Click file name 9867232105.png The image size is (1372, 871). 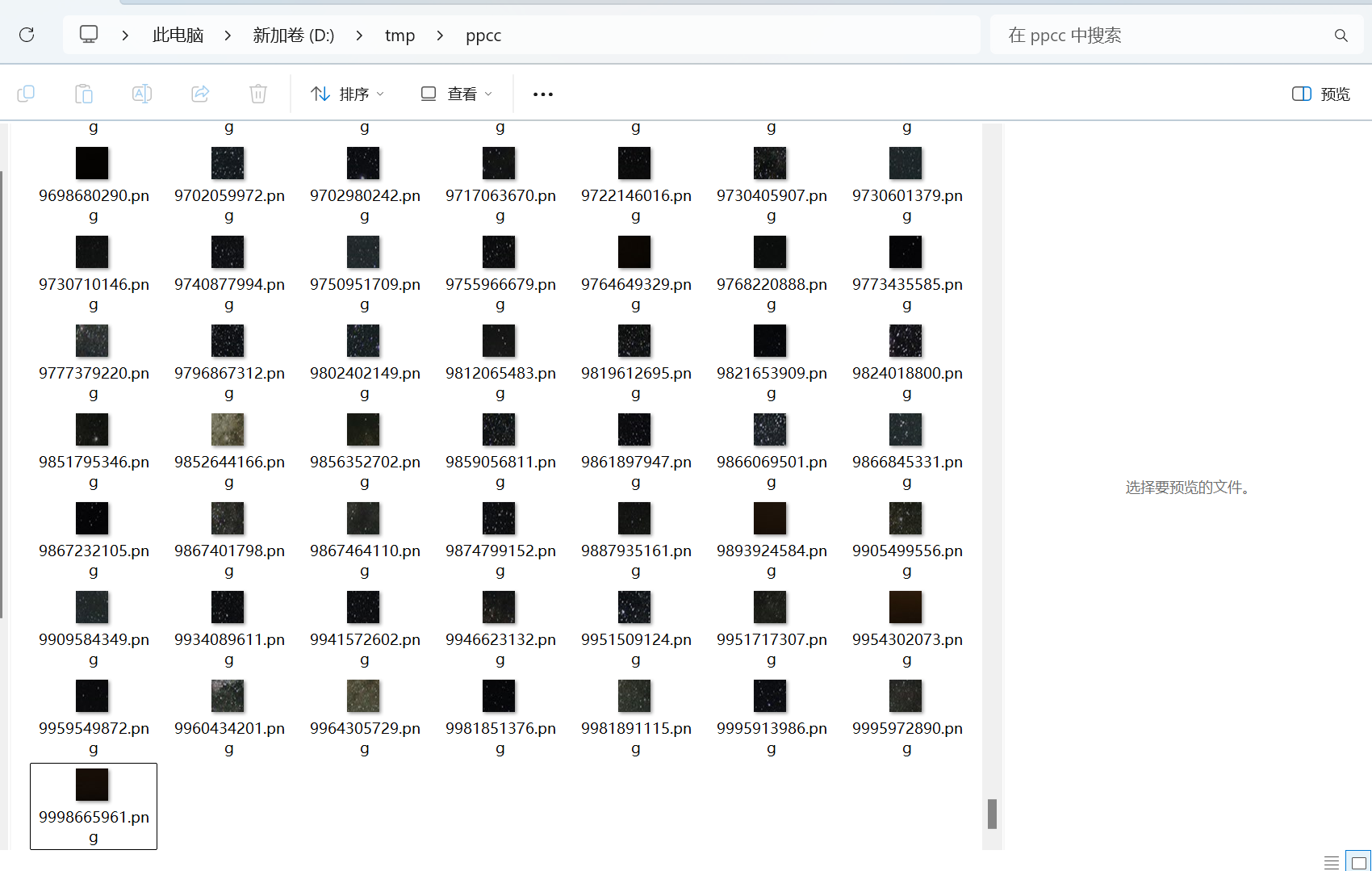[94, 561]
